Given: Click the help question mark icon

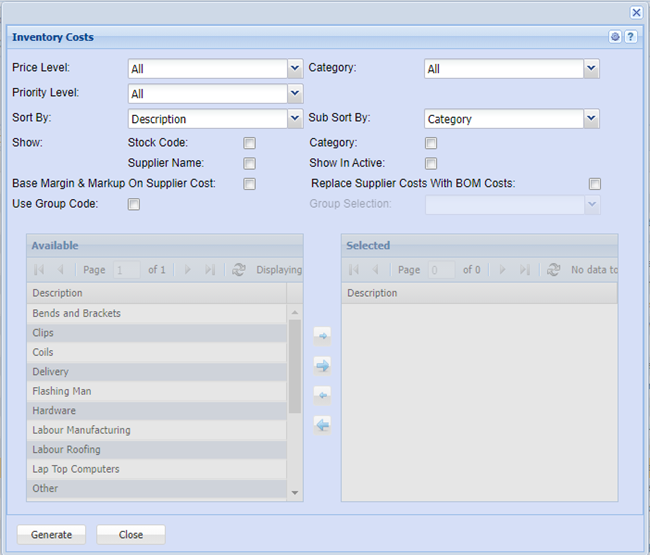Looking at the screenshot, I should (631, 37).
